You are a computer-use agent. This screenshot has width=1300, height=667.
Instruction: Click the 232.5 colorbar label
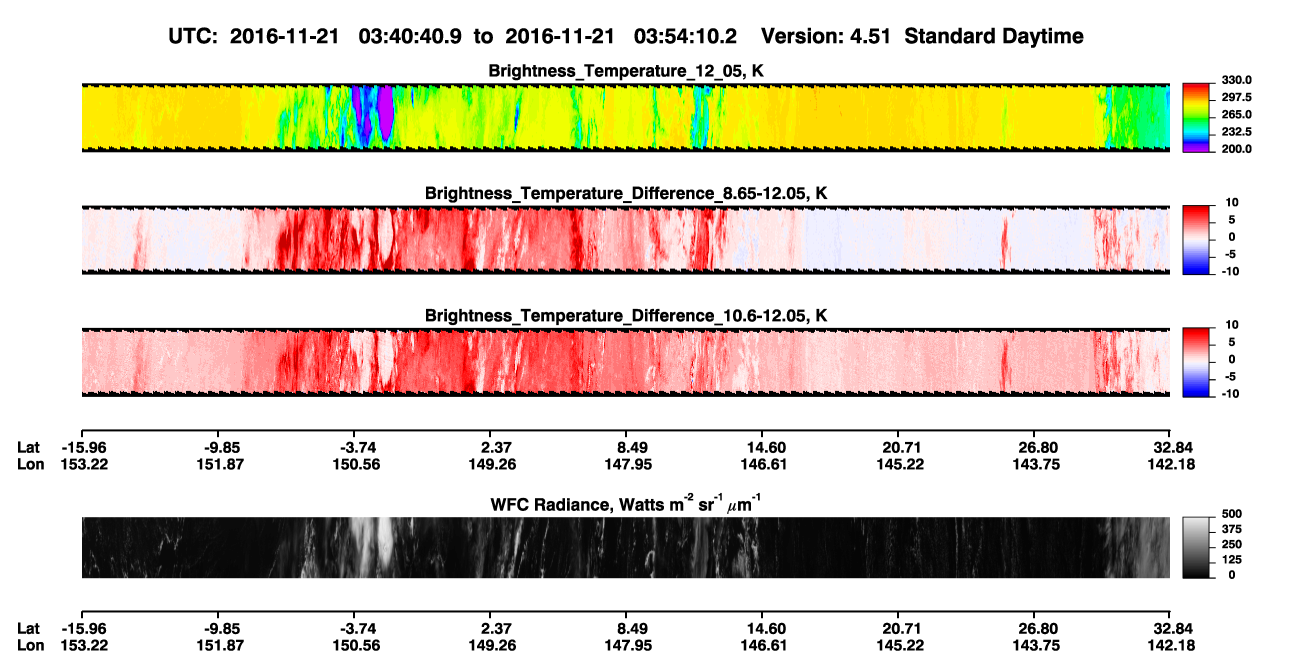point(1236,132)
